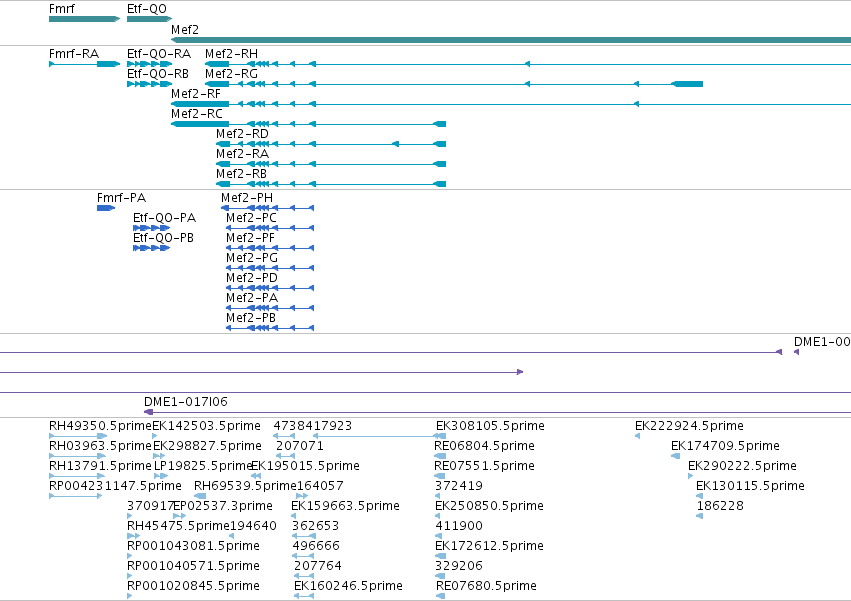Select the RP004231147.5prime EST label

115,486
